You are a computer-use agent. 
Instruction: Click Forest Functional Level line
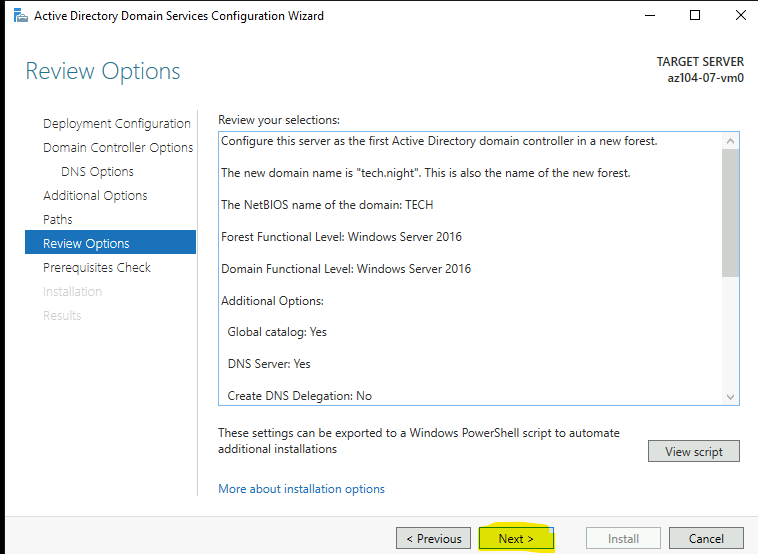(x=341, y=237)
